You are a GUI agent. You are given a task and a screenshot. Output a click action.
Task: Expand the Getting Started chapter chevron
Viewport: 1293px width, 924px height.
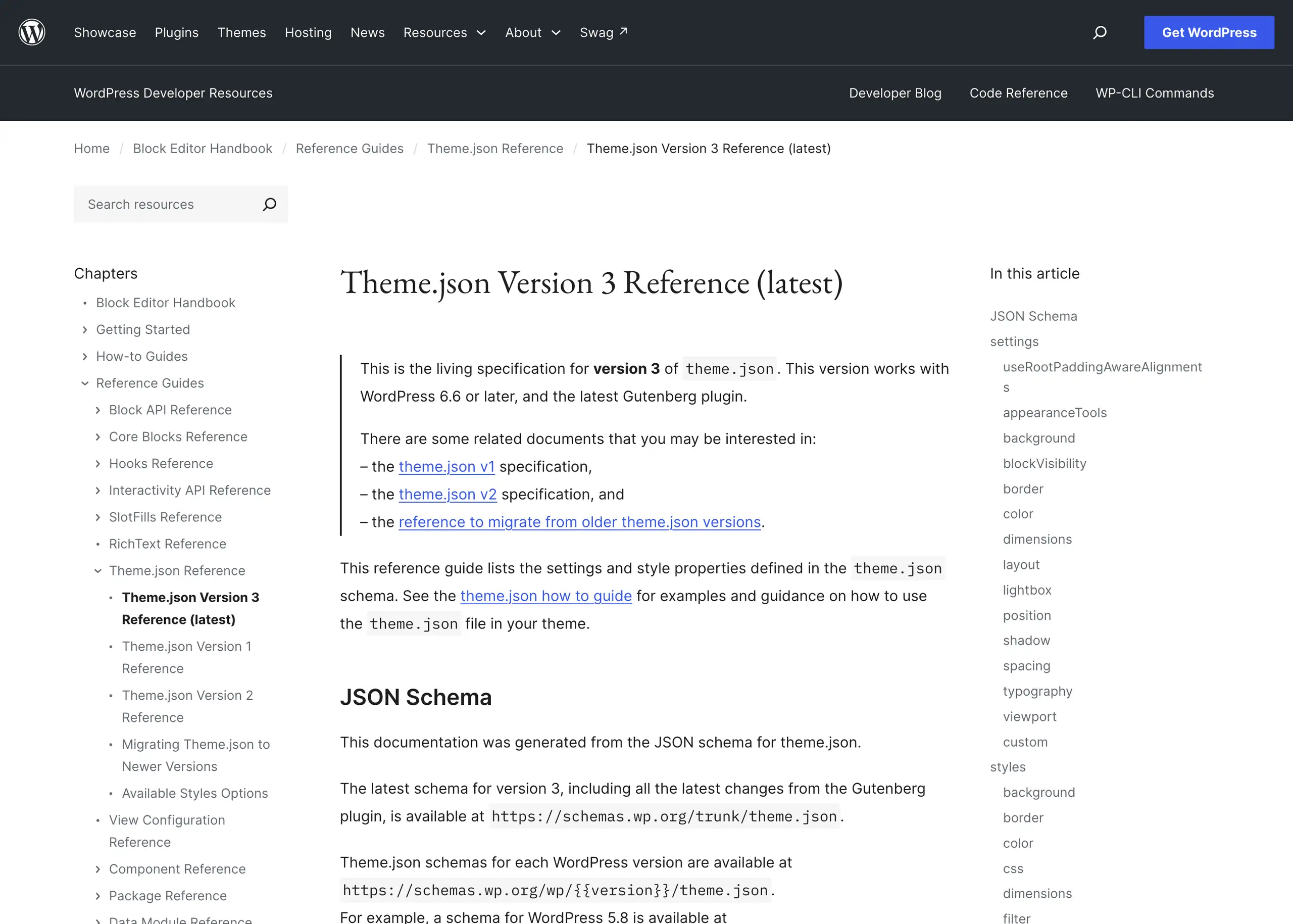tap(85, 329)
